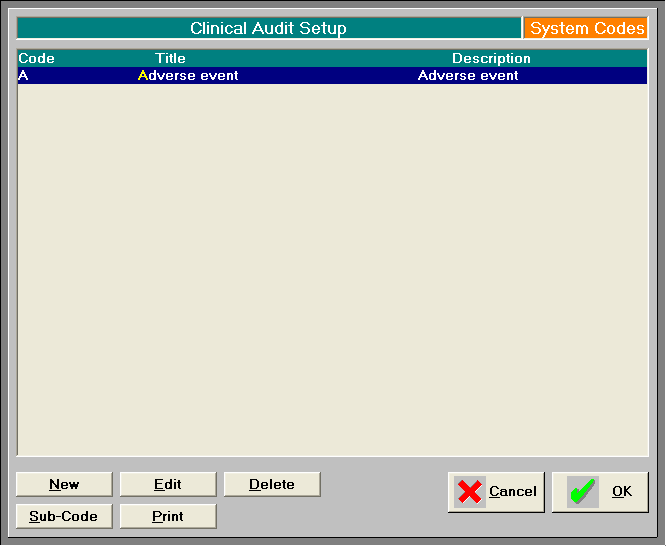The height and width of the screenshot is (546, 666).
Task: Click the Clinical Audit Setup title banner
Action: pyautogui.click(x=269, y=28)
